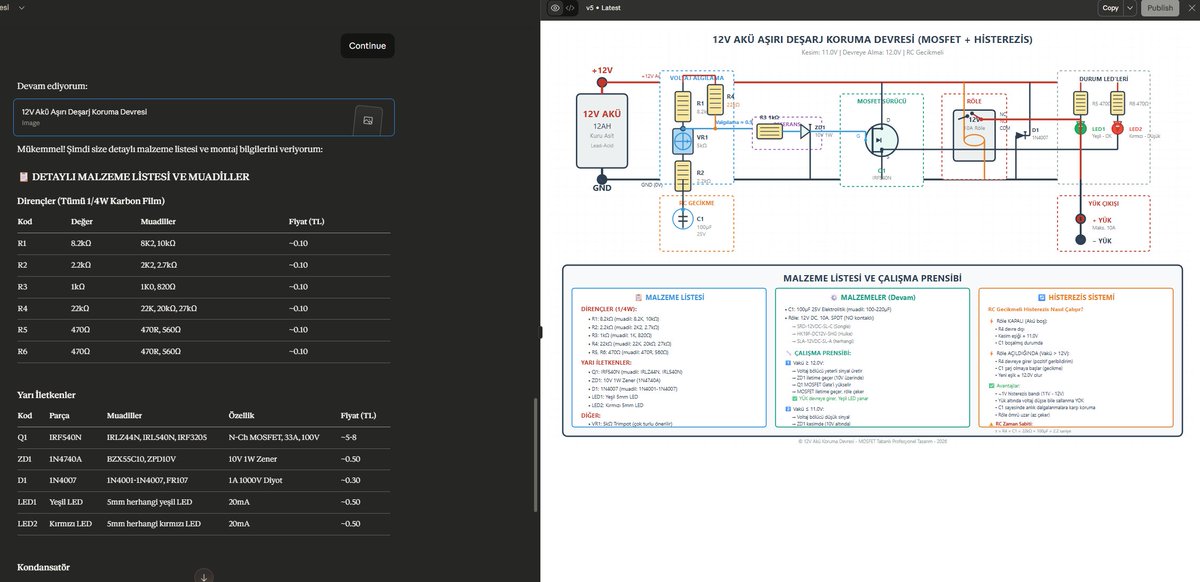Click the price cell ~0.30
Image resolution: width=1200 pixels, height=582 pixels.
pos(350,481)
